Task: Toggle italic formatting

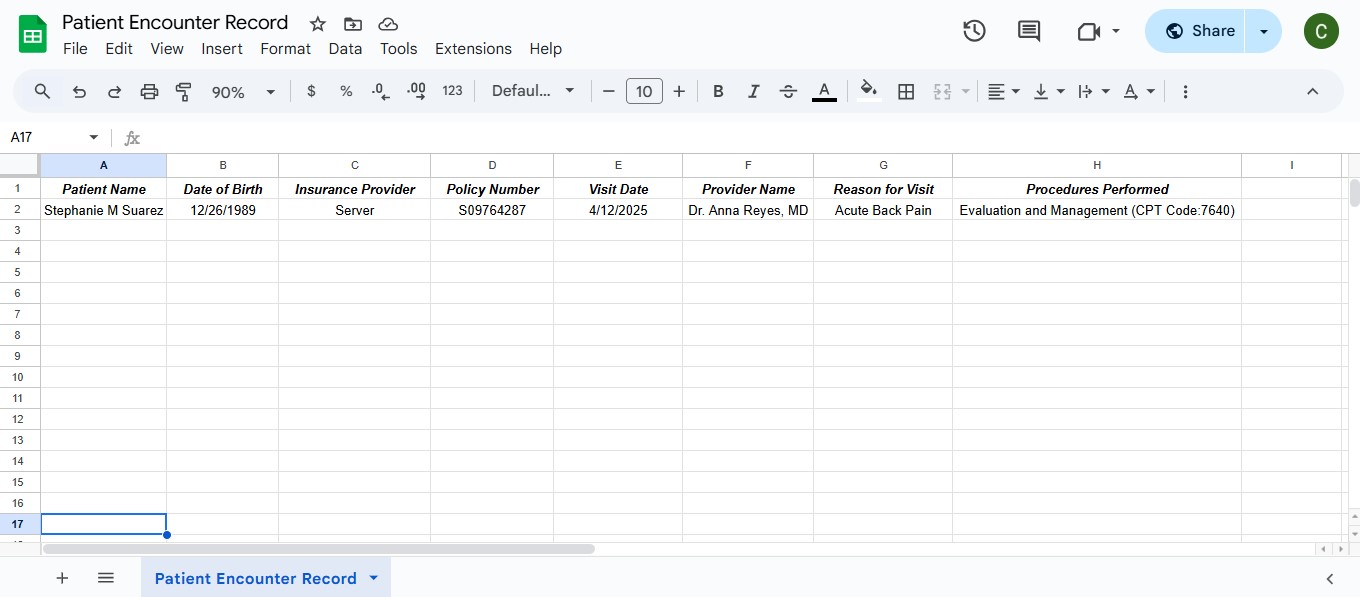Action: (753, 91)
